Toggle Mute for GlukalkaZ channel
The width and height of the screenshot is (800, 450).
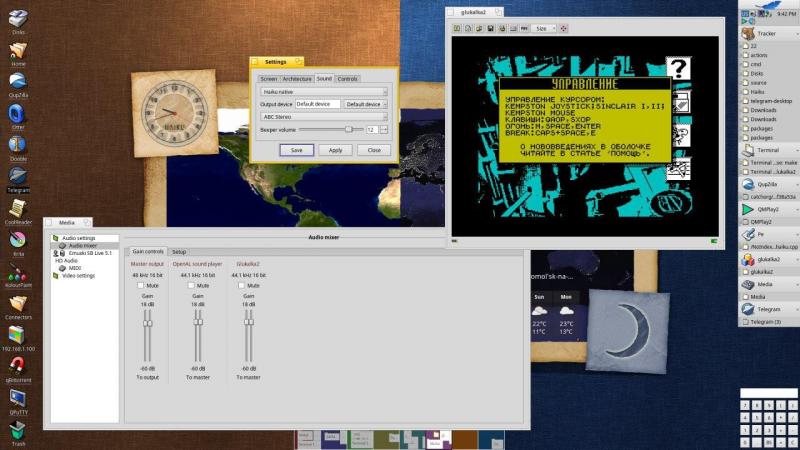pos(241,285)
